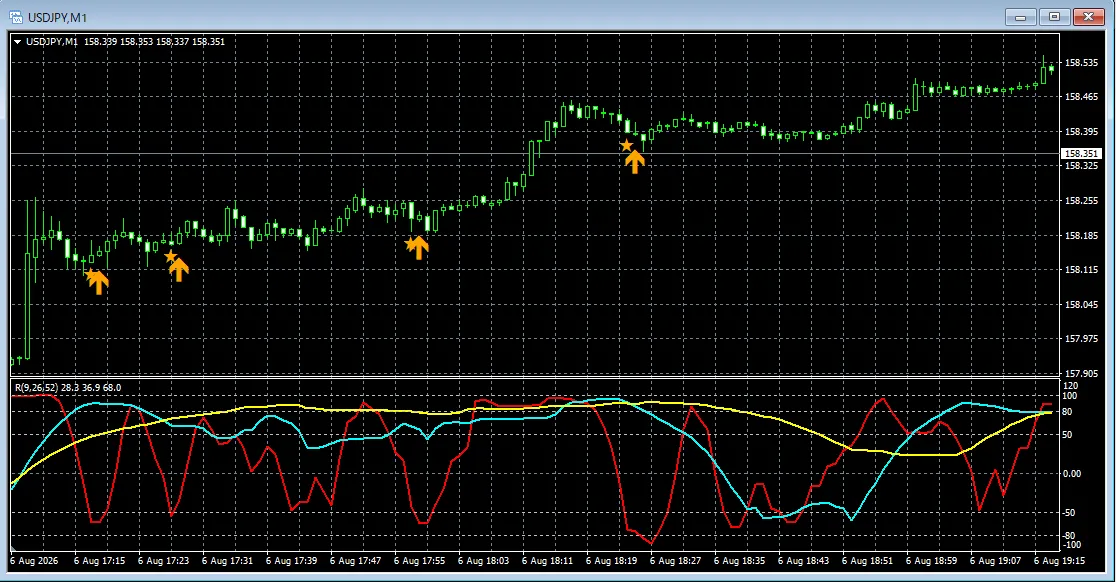Click price scale value 158.535
The width and height of the screenshot is (1117, 582).
point(1081,63)
